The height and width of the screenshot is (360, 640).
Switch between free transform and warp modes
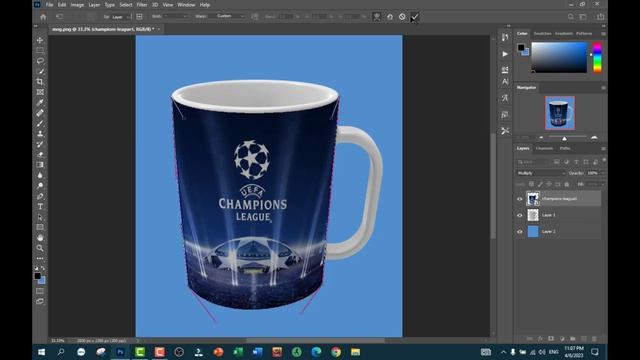click(x=377, y=17)
